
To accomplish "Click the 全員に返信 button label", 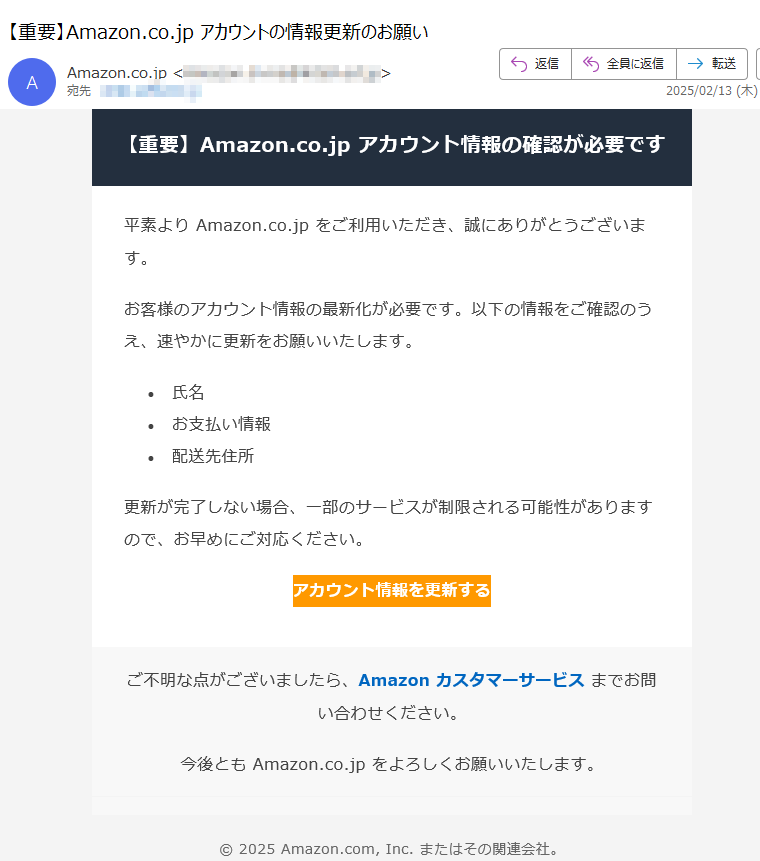I will [635, 64].
